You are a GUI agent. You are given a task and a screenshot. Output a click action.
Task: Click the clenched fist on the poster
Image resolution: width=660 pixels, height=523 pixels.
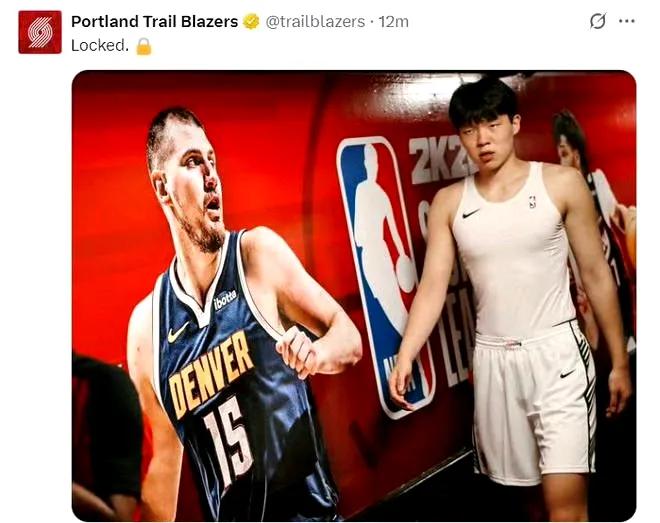click(x=299, y=351)
